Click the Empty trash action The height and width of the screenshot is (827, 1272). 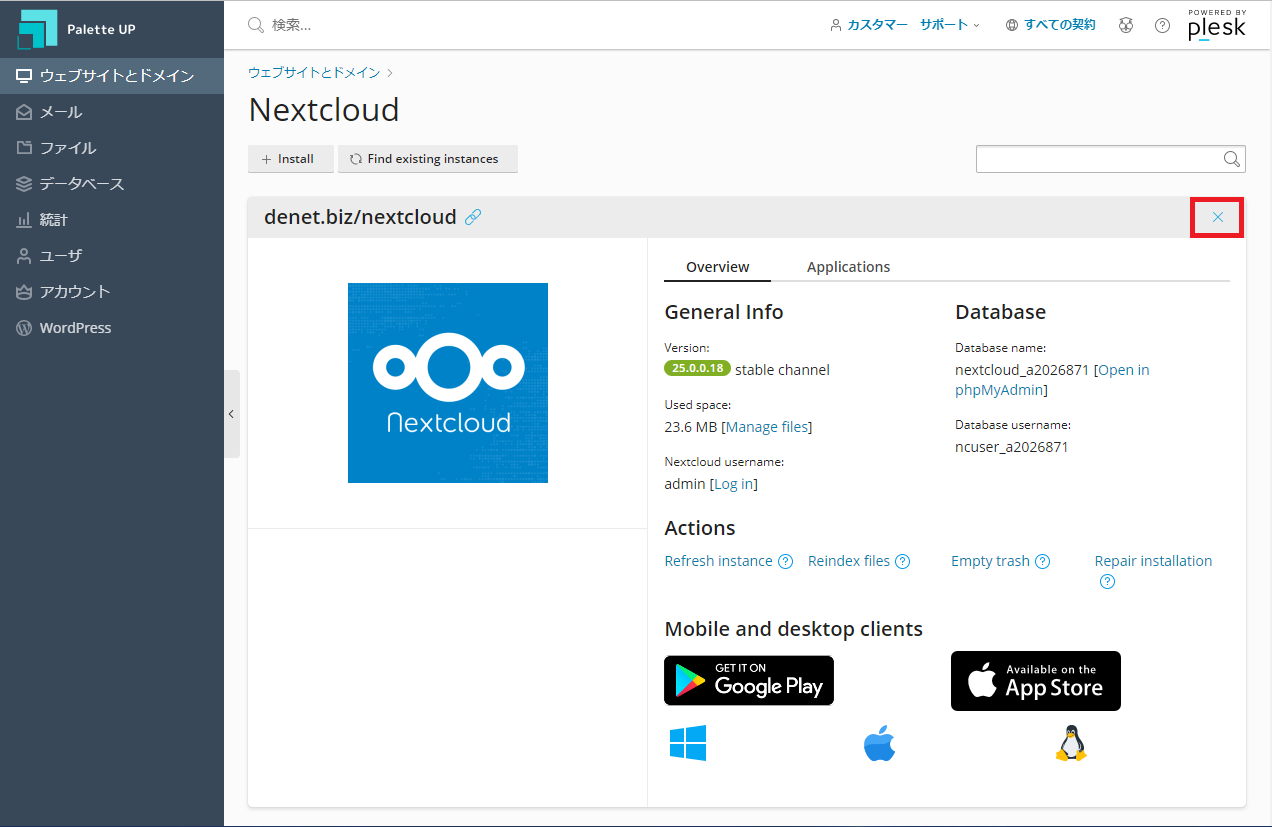pos(990,561)
